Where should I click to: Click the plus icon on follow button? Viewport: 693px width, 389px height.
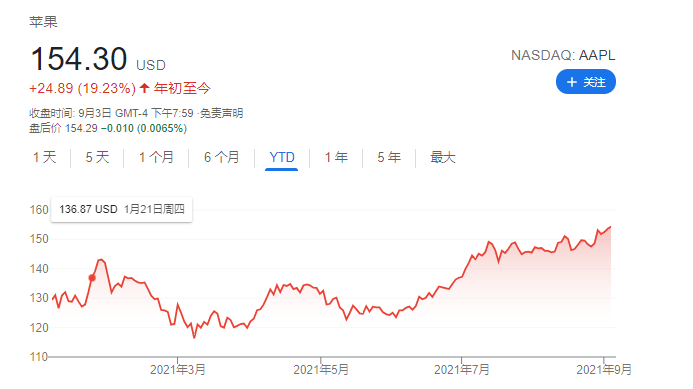[571, 82]
